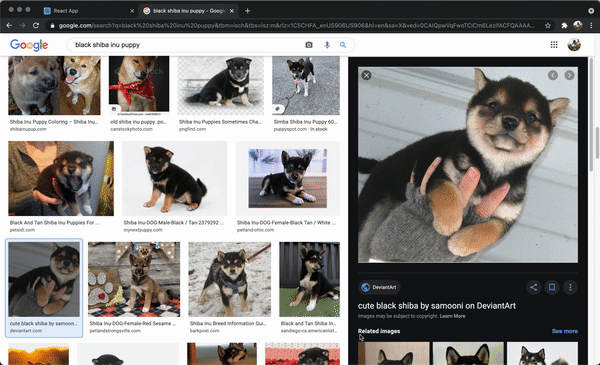The width and height of the screenshot is (600, 365).
Task: Click the petland-ohio.com source text
Action: coord(255,230)
